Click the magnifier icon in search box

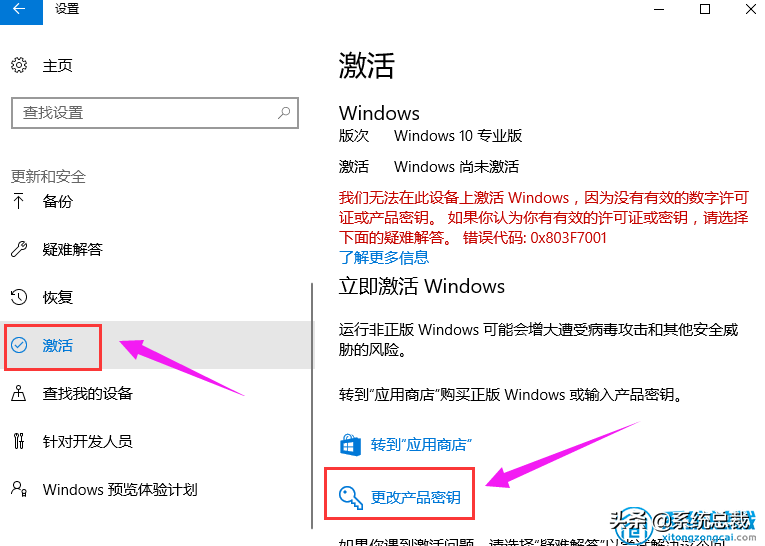click(x=284, y=113)
